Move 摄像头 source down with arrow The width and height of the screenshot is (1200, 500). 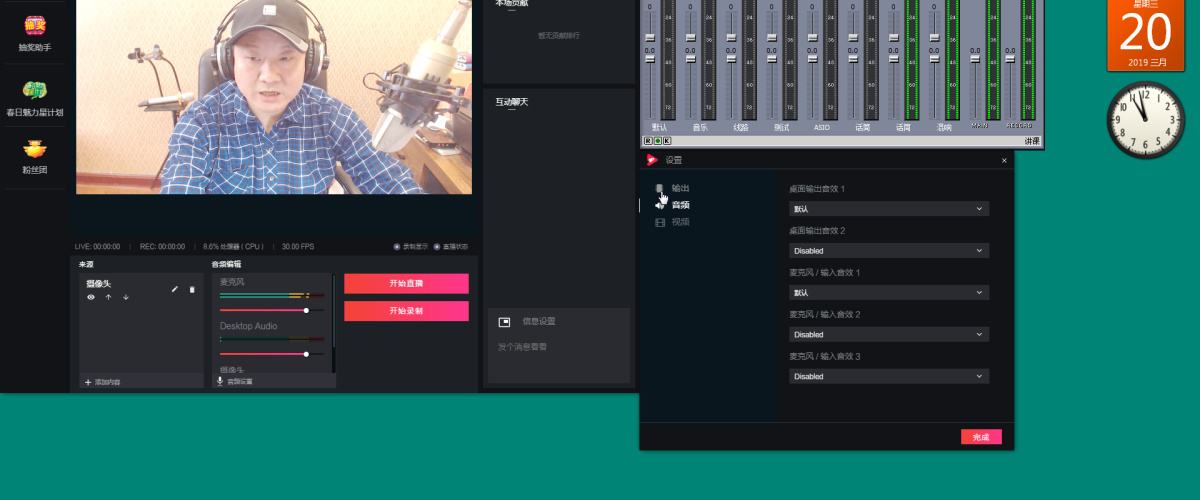coord(126,297)
